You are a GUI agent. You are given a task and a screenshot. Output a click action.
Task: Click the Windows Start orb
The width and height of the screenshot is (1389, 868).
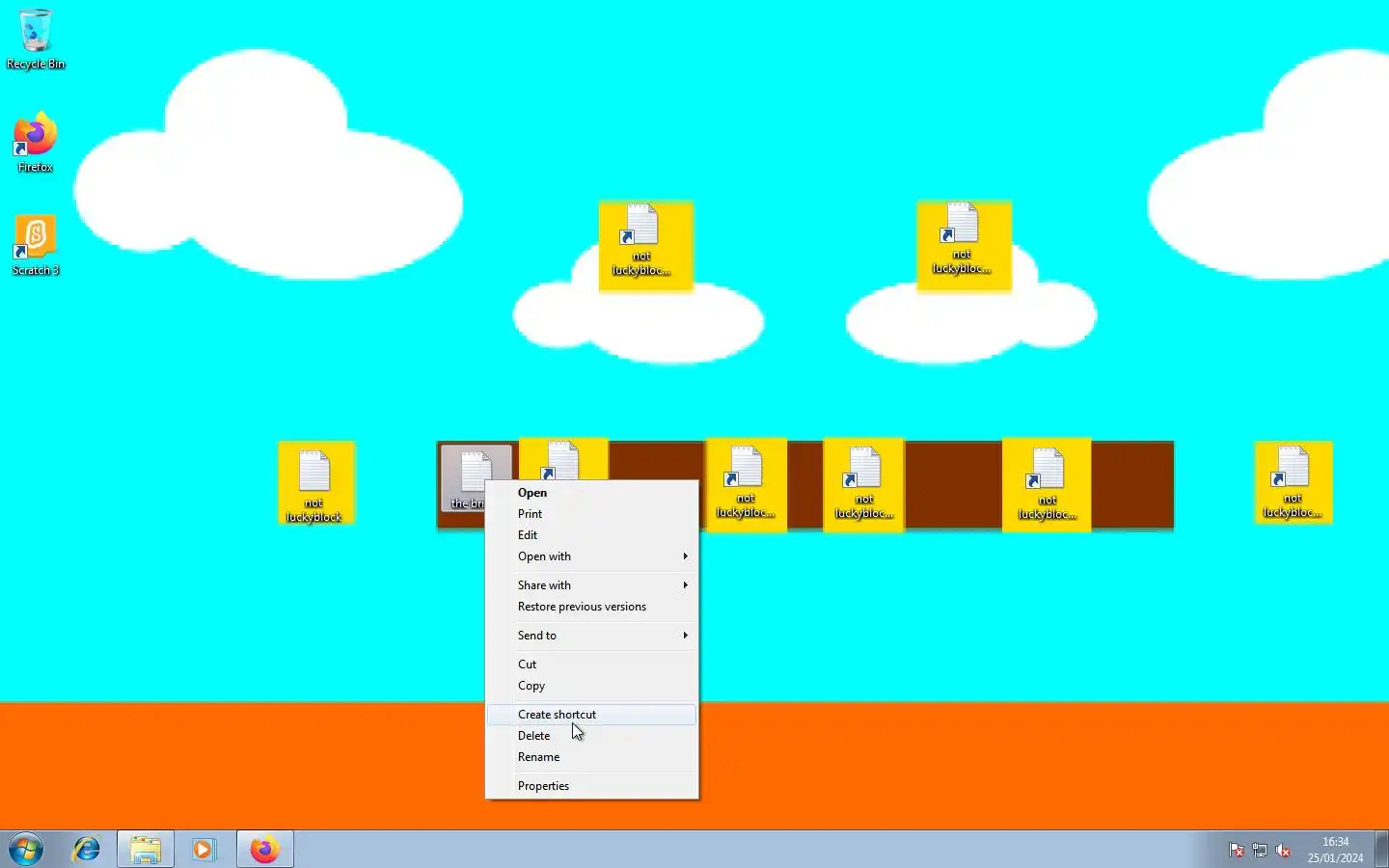click(x=26, y=850)
